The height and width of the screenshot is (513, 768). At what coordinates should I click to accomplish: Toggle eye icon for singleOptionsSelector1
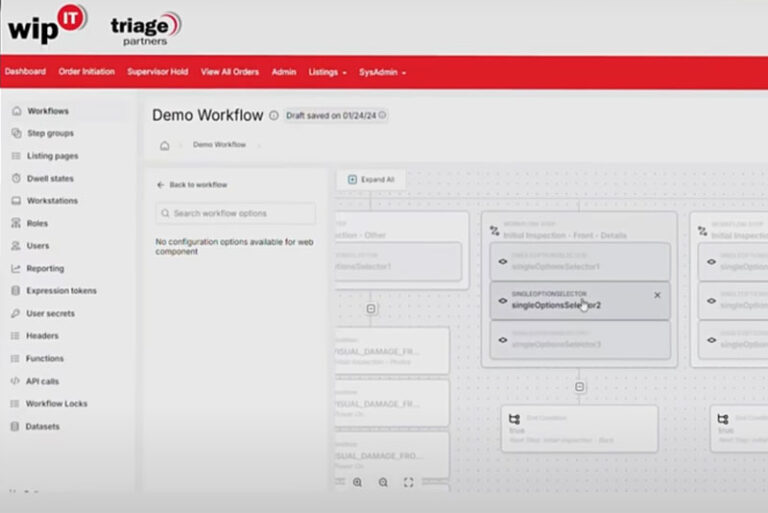point(503,262)
